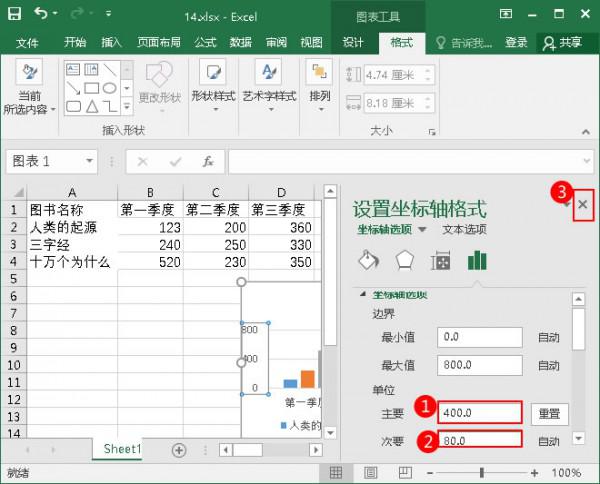Viewport: 600px width, 484px height.
Task: Expand the formula bar chevron
Action: click(587, 161)
